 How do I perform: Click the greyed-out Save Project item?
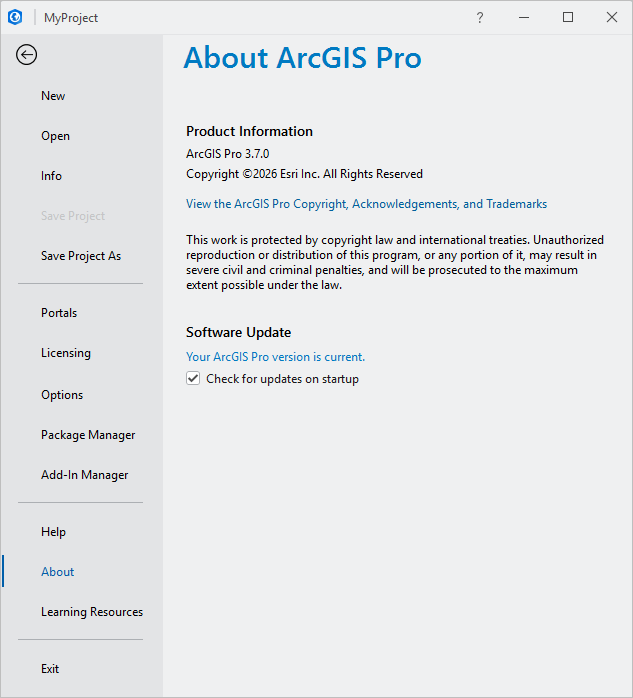(73, 216)
